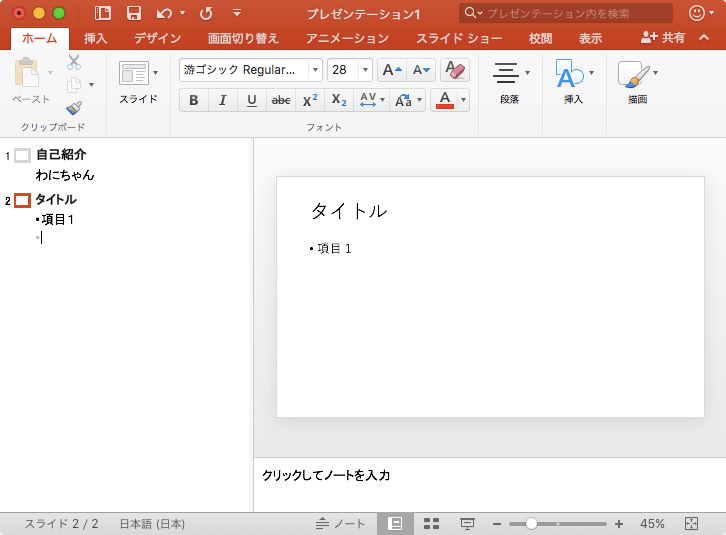Click the Format Painter brush icon
Screen dimensions: 726x535
tap(74, 107)
